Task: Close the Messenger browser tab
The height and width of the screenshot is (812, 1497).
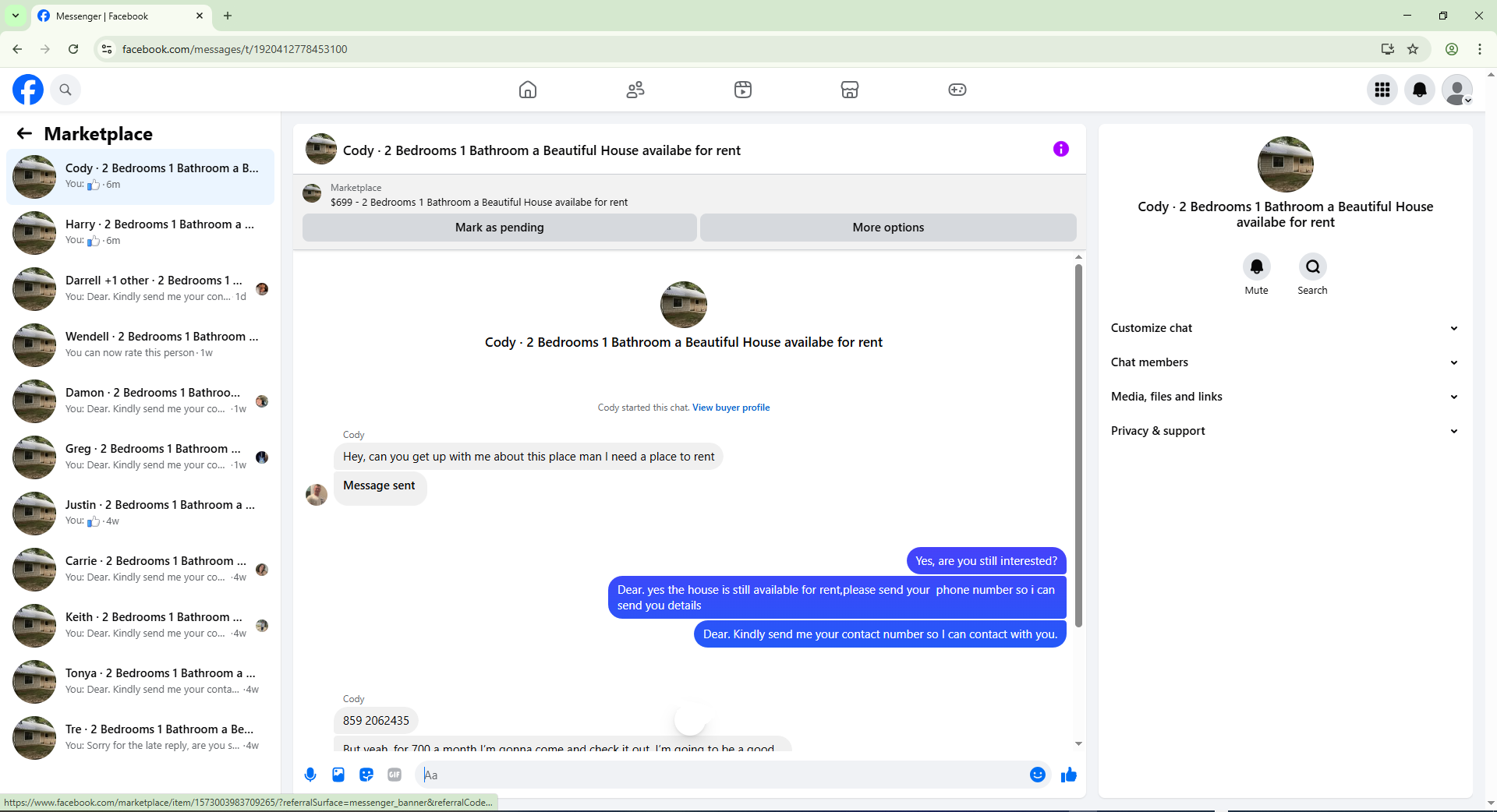Action: point(200,16)
